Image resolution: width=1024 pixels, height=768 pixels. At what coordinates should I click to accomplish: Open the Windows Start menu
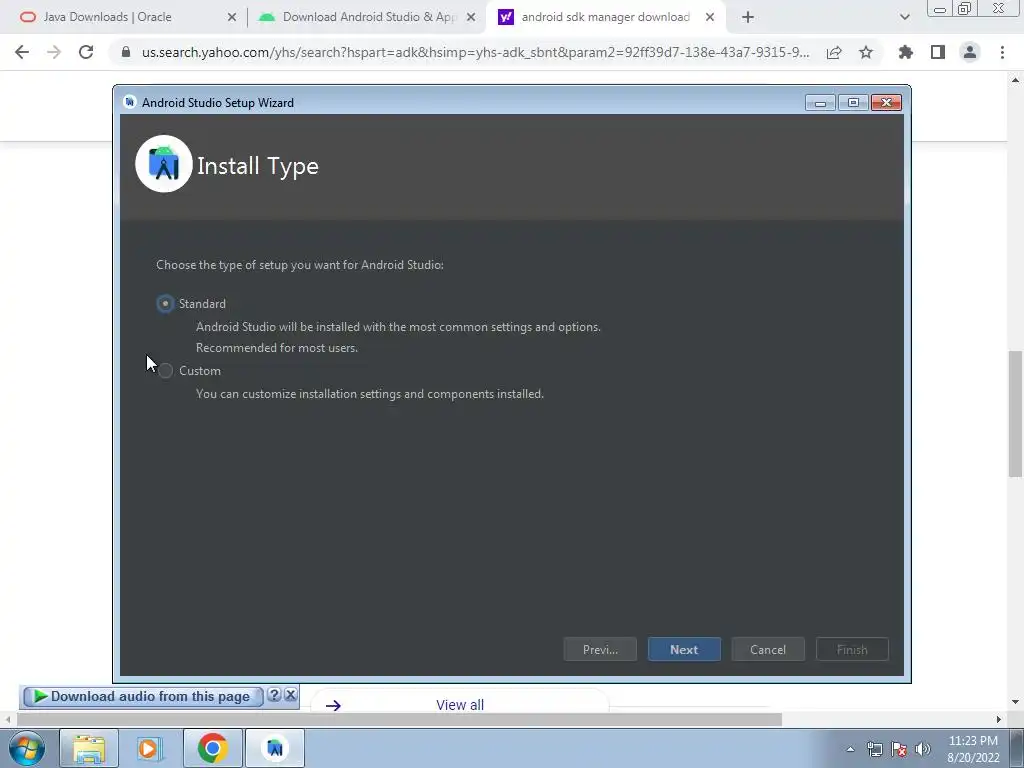pyautogui.click(x=27, y=748)
